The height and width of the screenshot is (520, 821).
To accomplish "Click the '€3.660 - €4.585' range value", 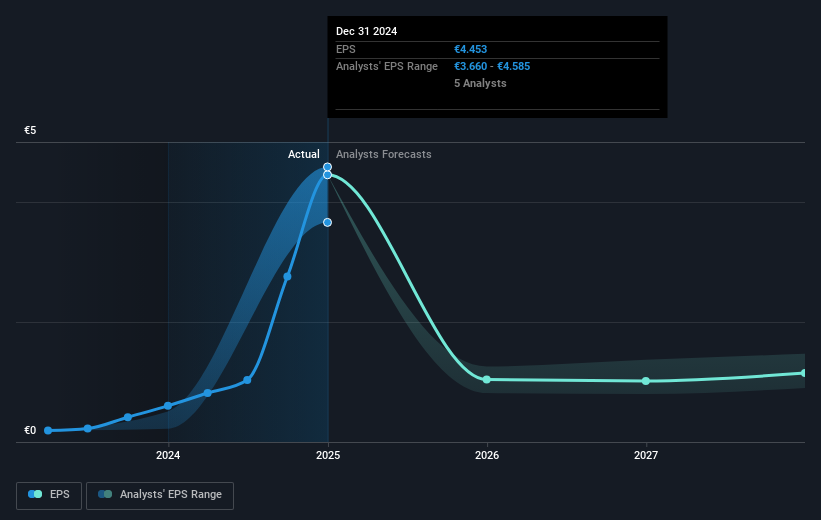I will [x=492, y=67].
